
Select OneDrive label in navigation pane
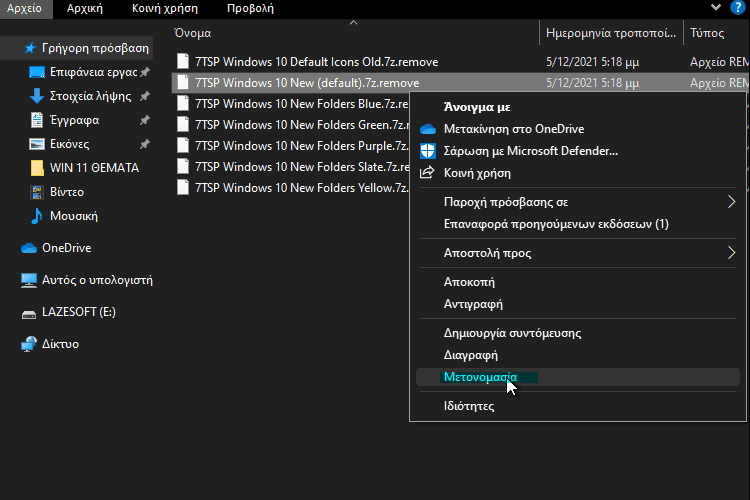tap(66, 248)
